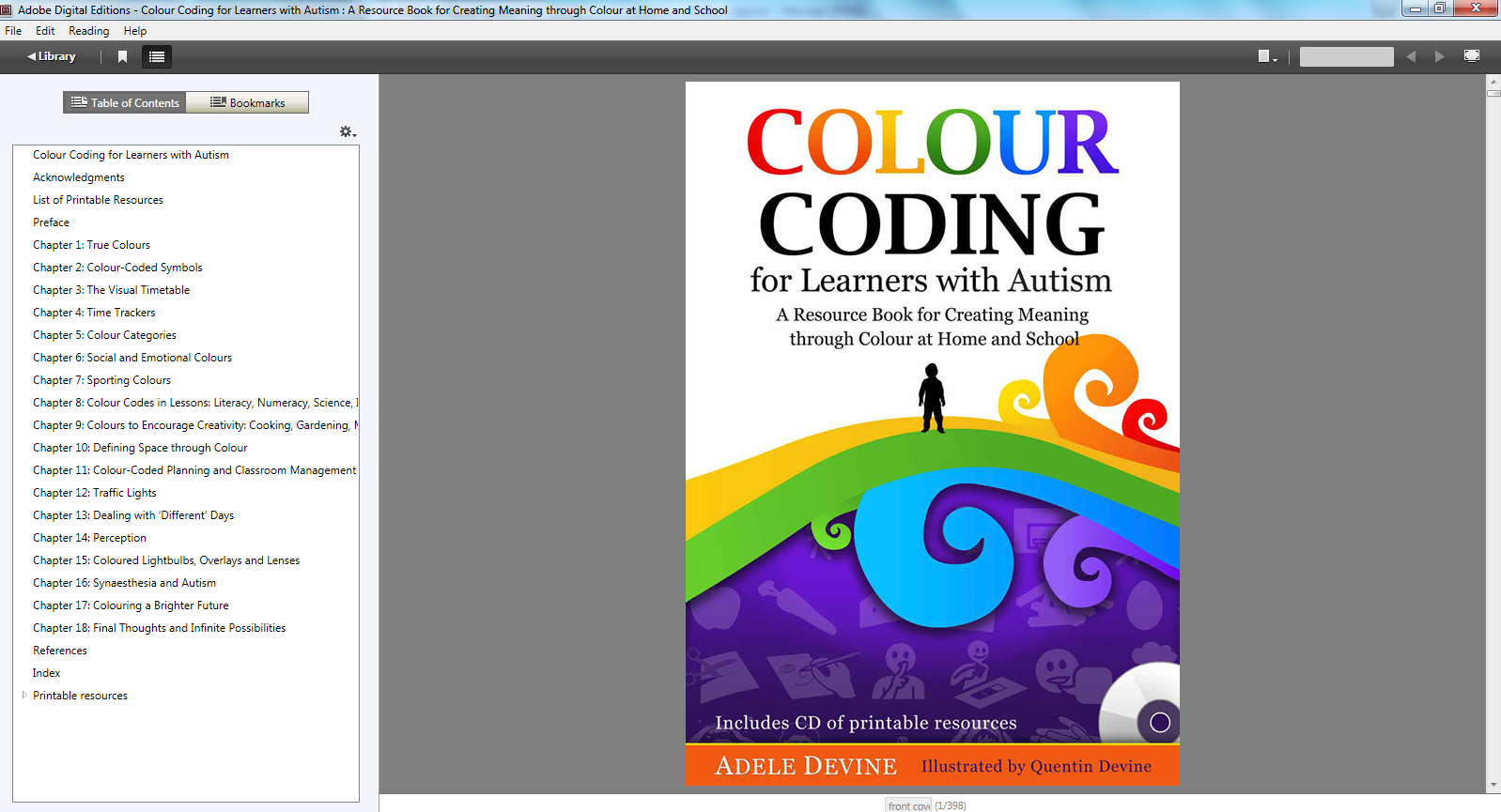The width and height of the screenshot is (1501, 812).
Task: Open Chapter 1: True Colours
Action: coord(91,245)
